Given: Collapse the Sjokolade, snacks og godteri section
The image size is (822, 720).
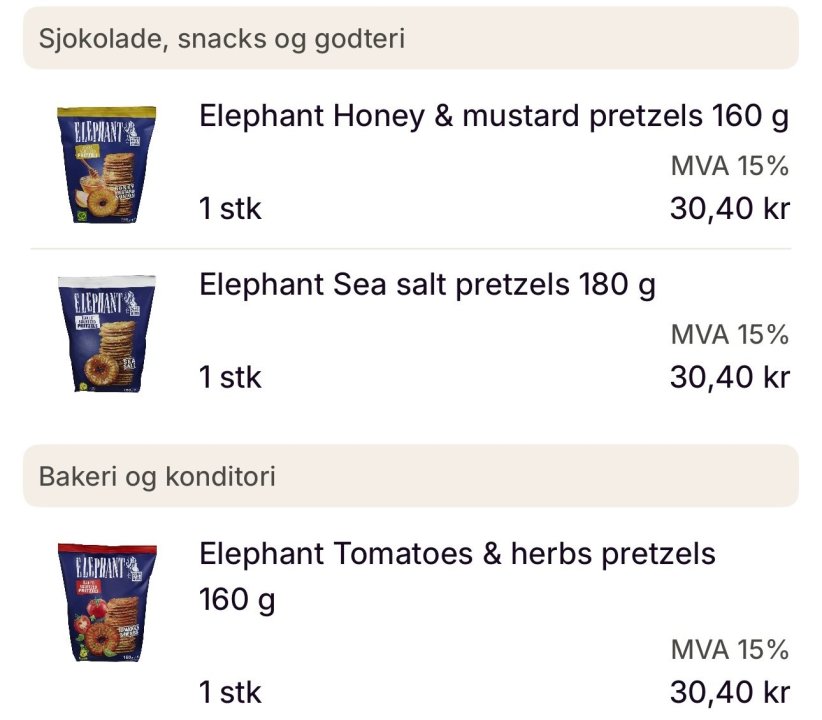Looking at the screenshot, I should 411,39.
